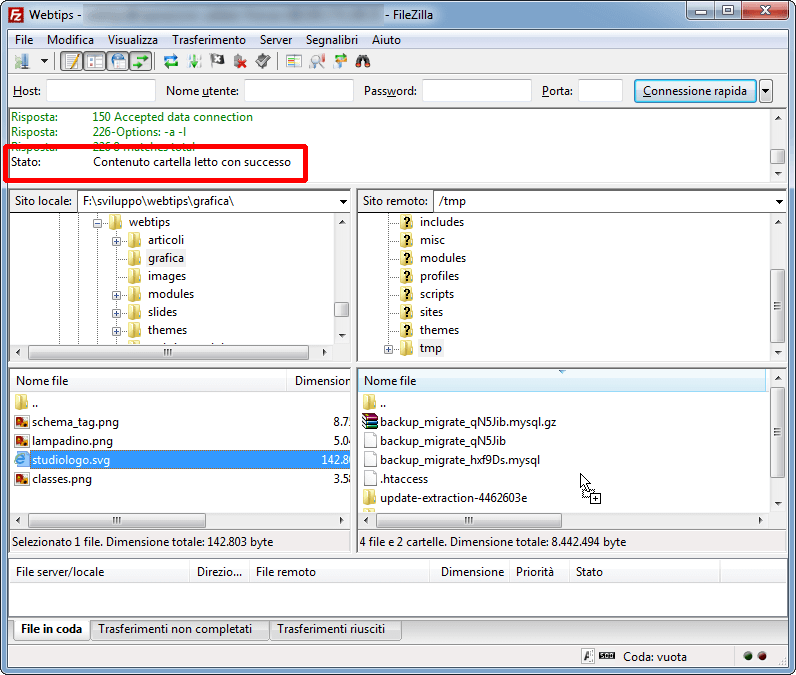Click the refresh file lists icon

(171, 61)
